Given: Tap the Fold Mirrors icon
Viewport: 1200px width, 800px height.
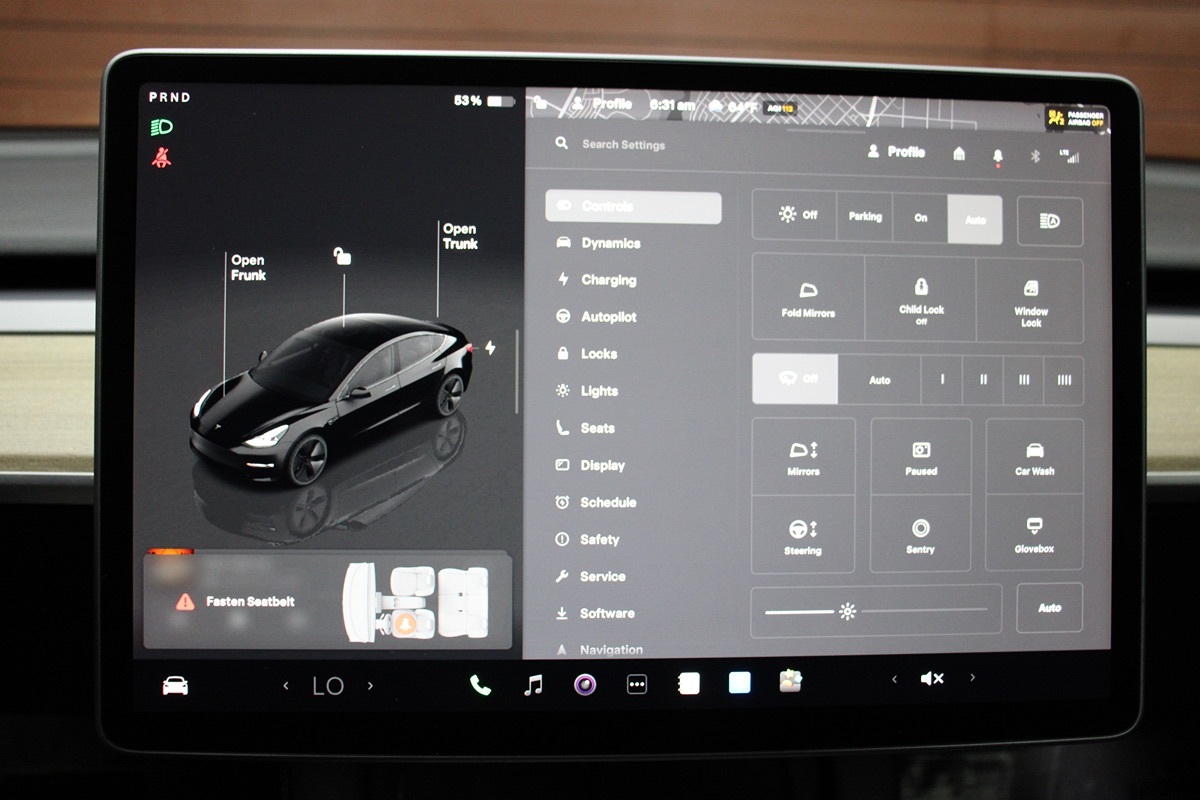Looking at the screenshot, I should pos(808,298).
